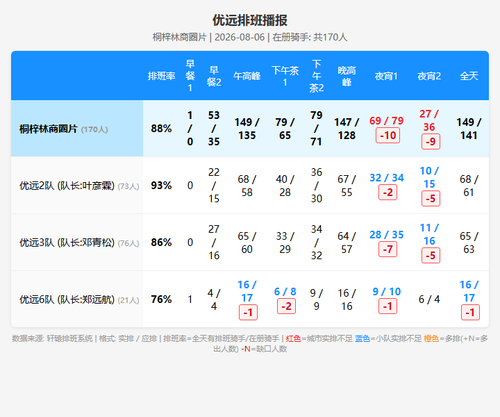Select the 夜宵2 column header

[429, 76]
